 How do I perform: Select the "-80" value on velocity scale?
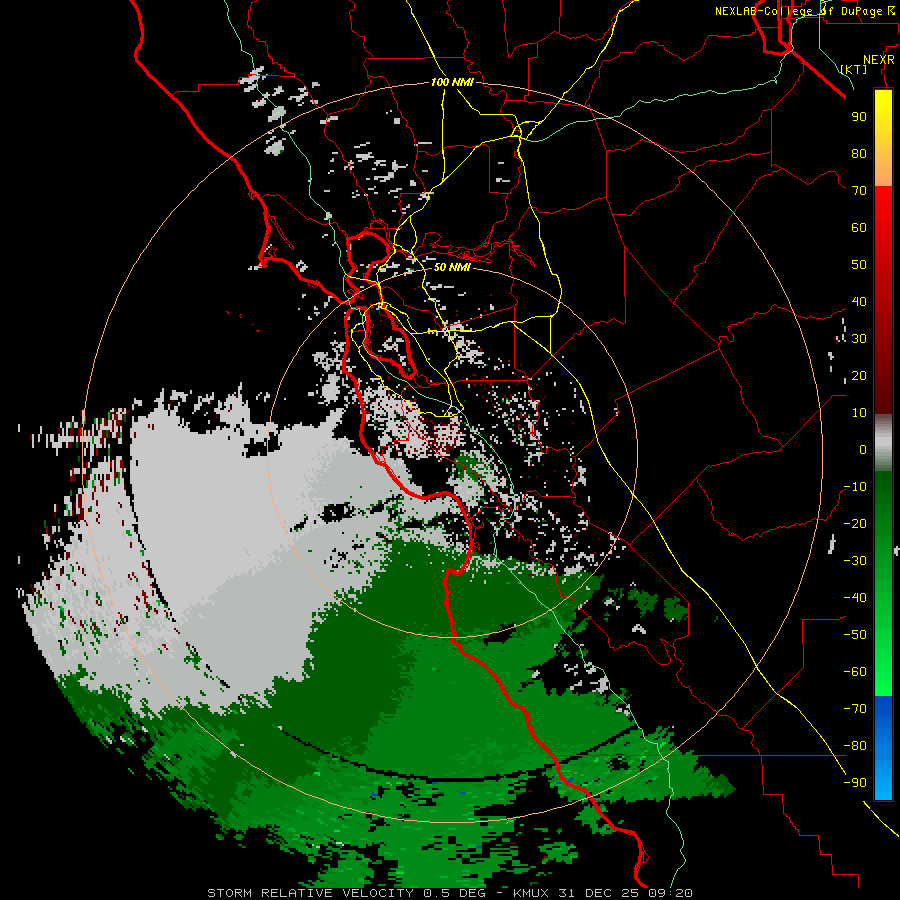click(x=855, y=746)
